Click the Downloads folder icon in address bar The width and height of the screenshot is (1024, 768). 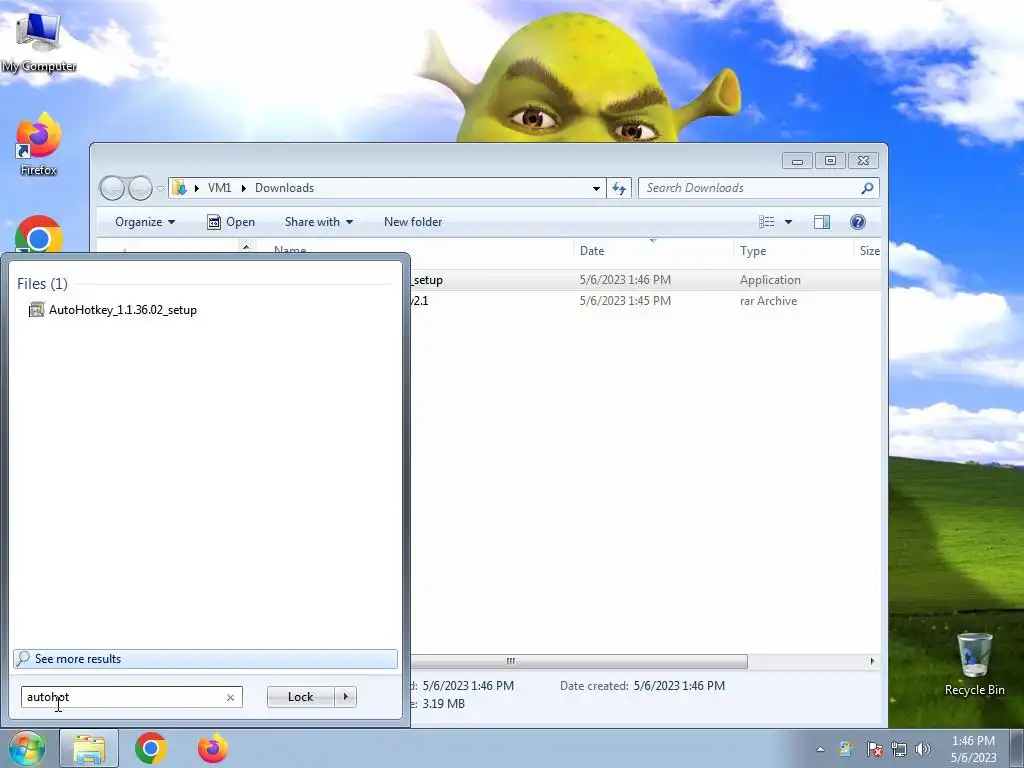179,188
